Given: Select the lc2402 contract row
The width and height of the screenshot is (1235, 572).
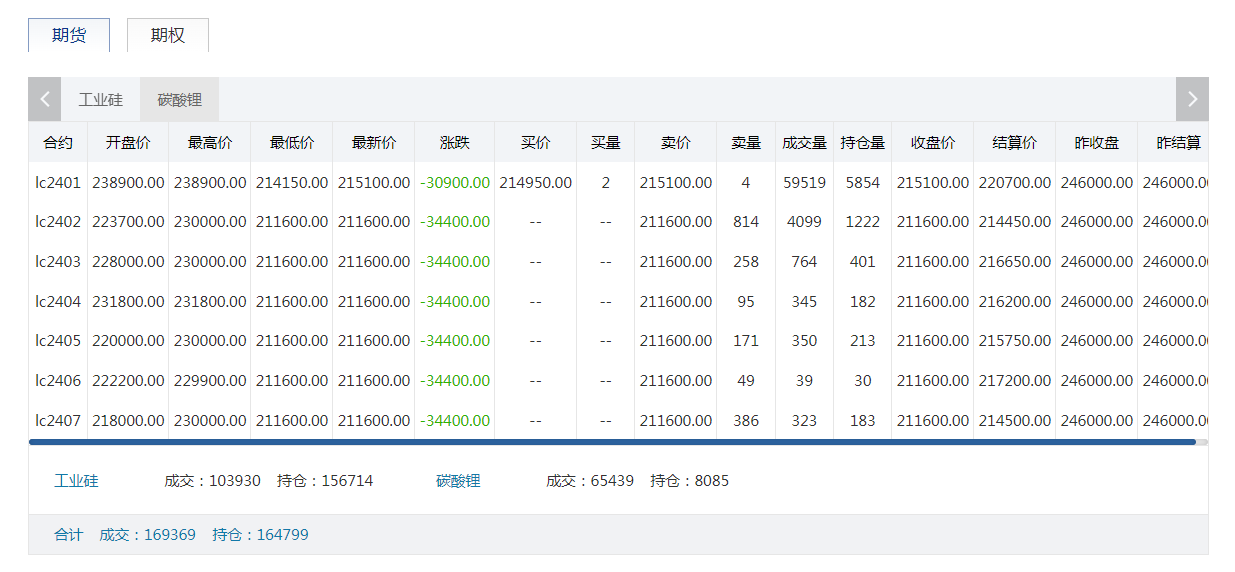Looking at the screenshot, I should click(x=58, y=222).
